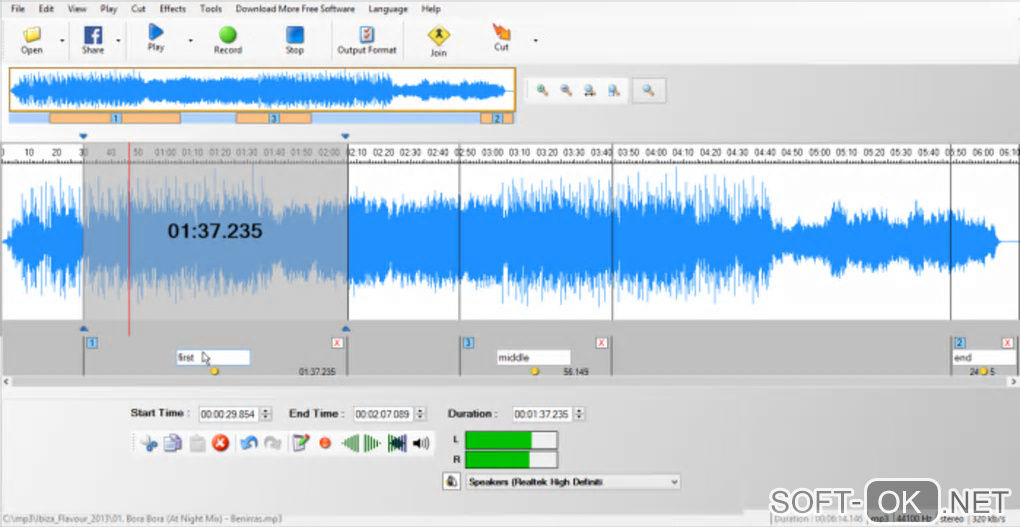Viewport: 1020px width, 527px height.
Task: Click the 'first' segment name field
Action: point(213,357)
